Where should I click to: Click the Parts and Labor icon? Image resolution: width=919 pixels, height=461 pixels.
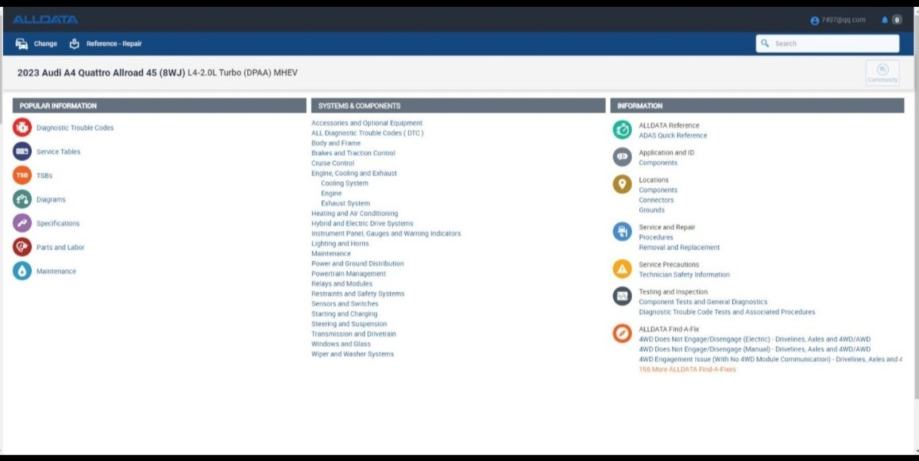point(22,247)
